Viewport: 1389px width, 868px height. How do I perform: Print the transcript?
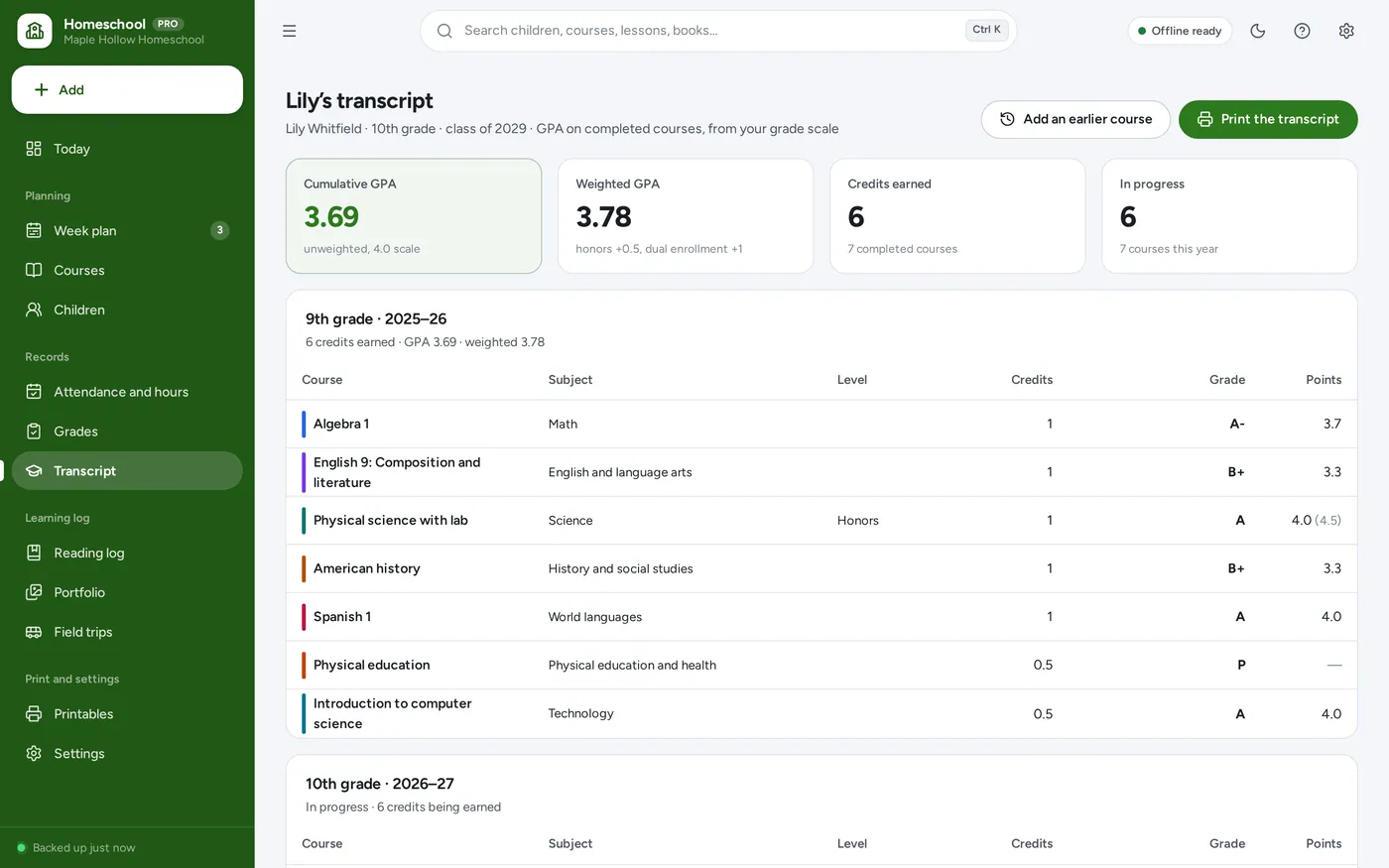coord(1268,119)
